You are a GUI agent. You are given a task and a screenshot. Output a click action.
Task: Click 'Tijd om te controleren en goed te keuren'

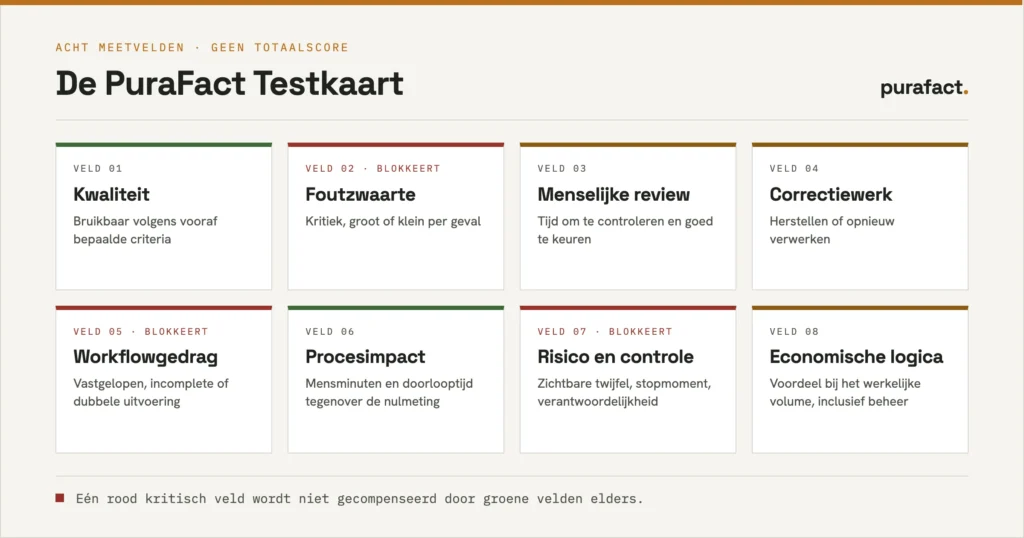[x=625, y=230]
